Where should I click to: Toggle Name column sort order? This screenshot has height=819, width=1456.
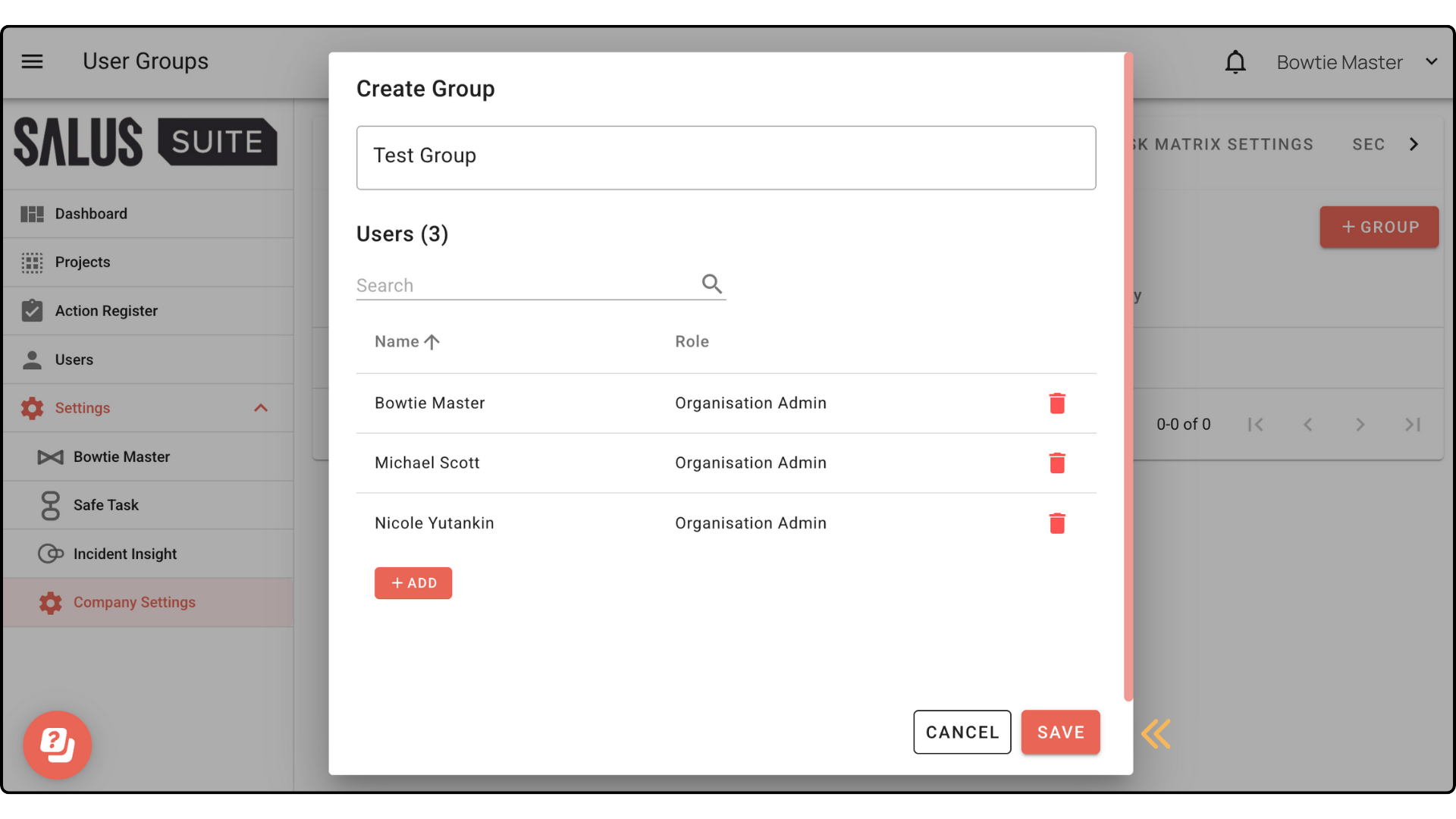click(407, 342)
